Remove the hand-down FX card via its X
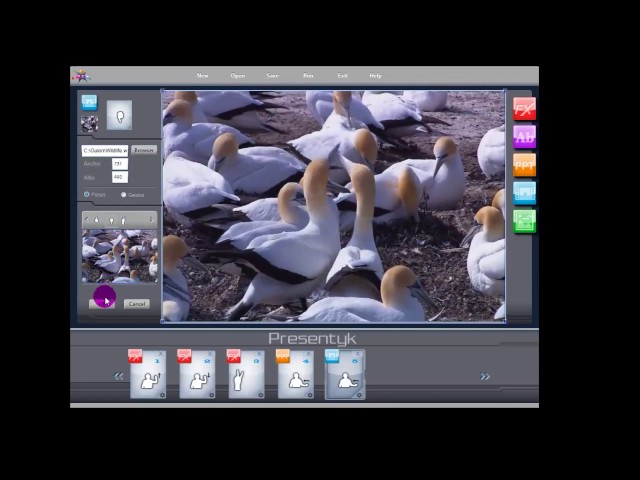 [x=210, y=354]
